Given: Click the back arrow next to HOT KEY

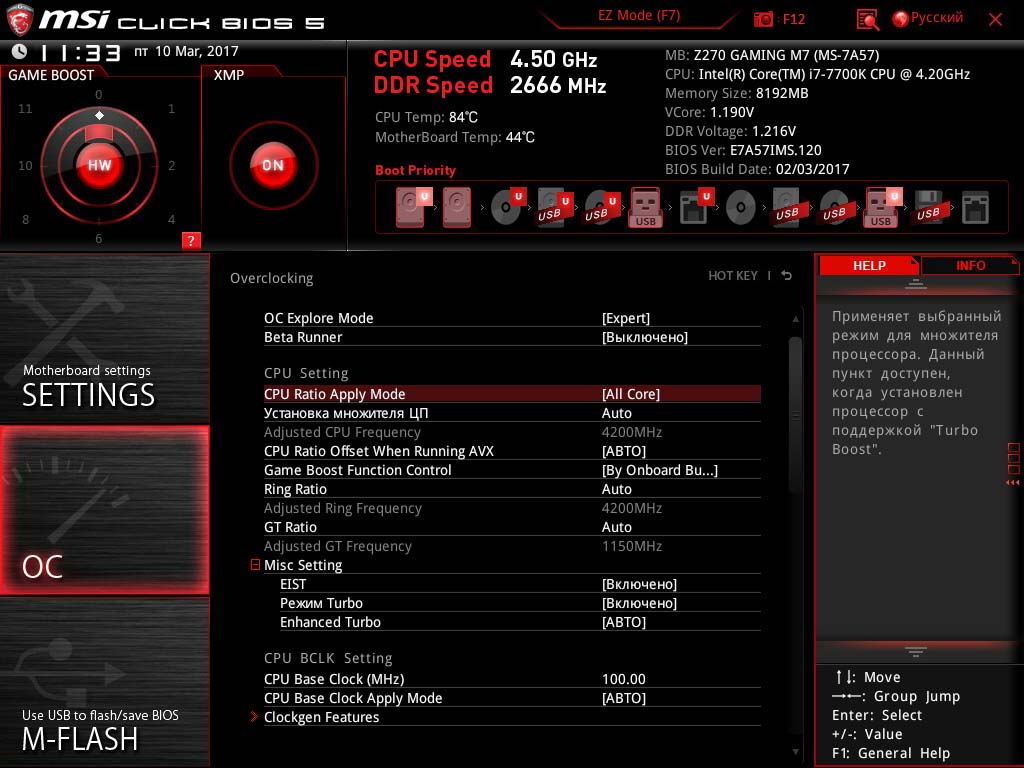Looking at the screenshot, I should coord(786,276).
